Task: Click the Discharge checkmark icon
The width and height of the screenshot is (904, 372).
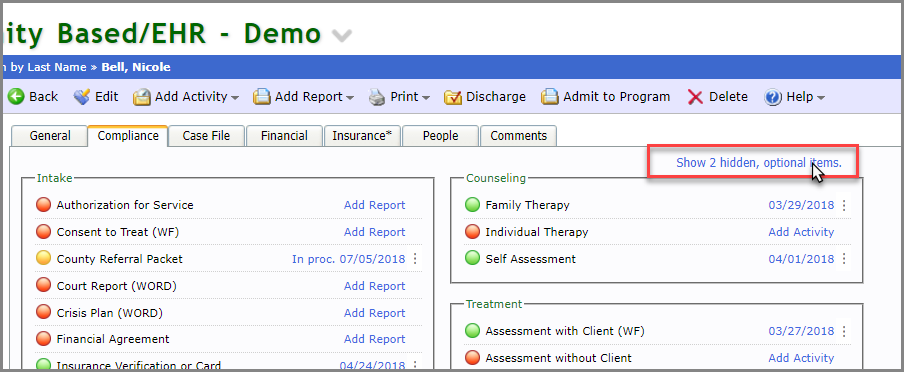Action: (453, 97)
